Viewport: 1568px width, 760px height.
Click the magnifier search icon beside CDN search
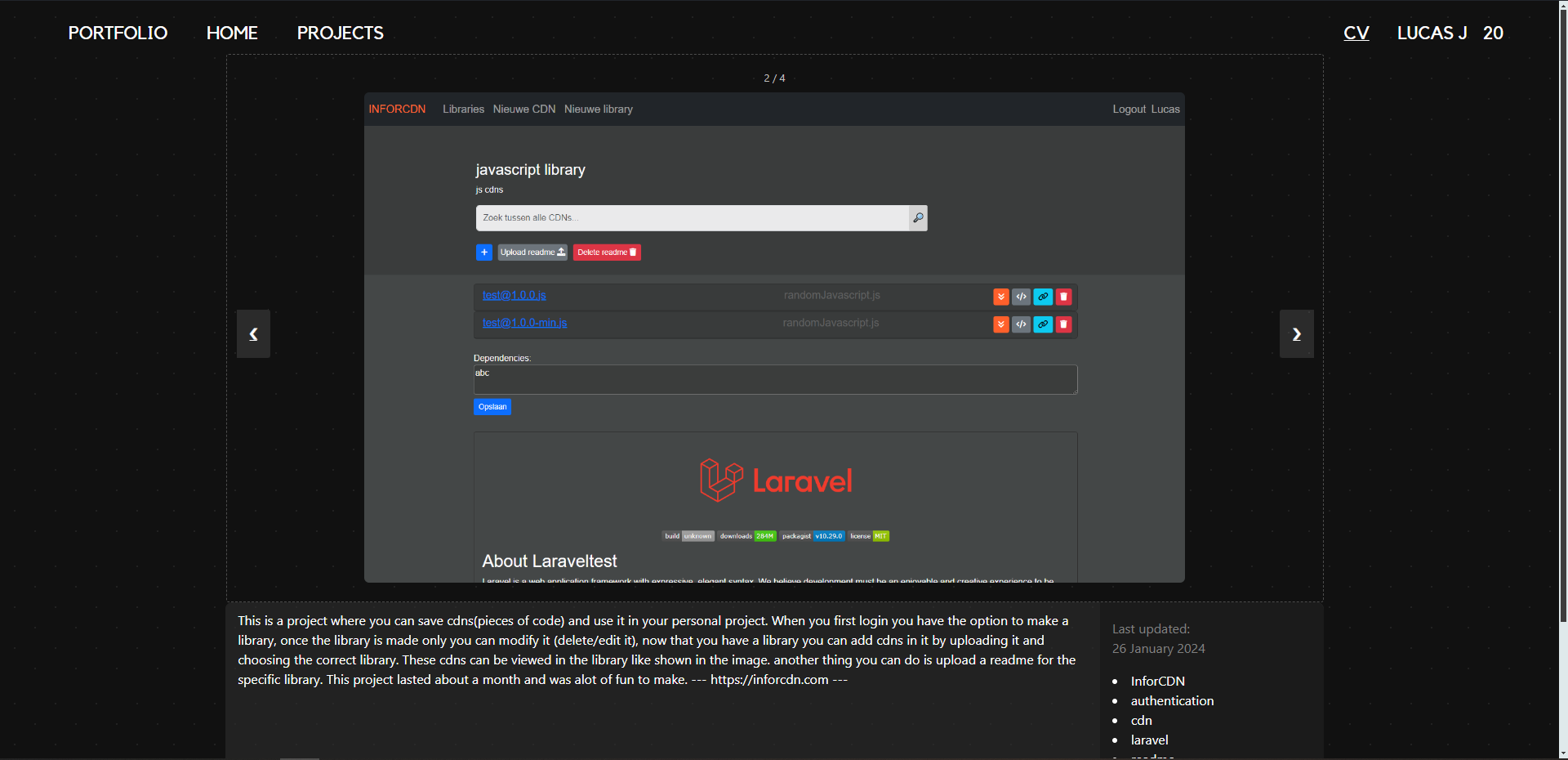click(918, 218)
